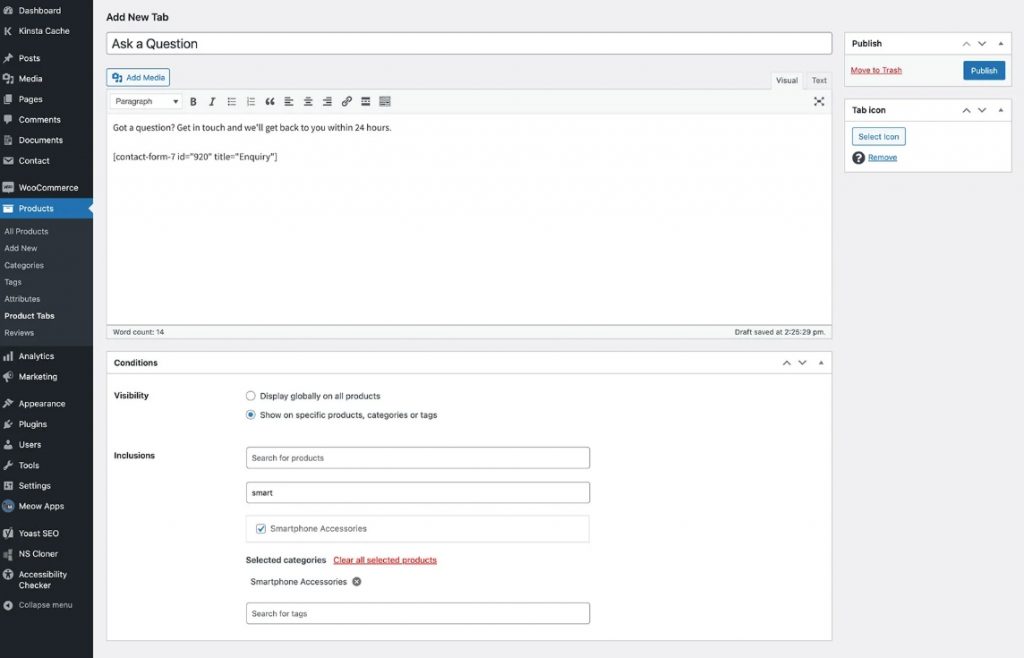Click Move to Trash link
The image size is (1024, 658).
[876, 70]
